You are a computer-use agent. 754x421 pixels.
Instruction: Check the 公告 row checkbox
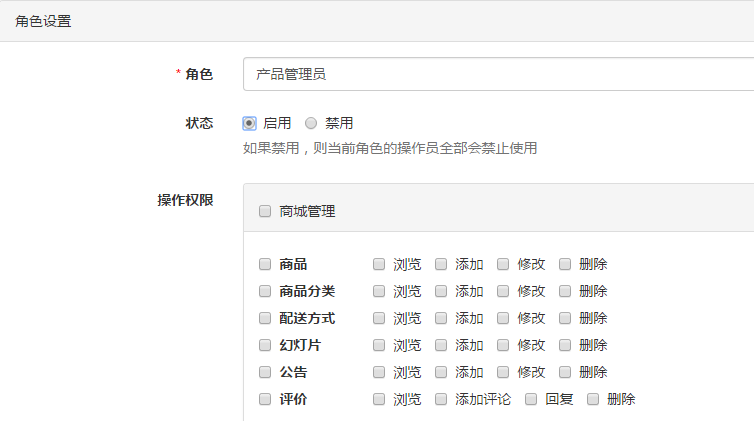[265, 372]
